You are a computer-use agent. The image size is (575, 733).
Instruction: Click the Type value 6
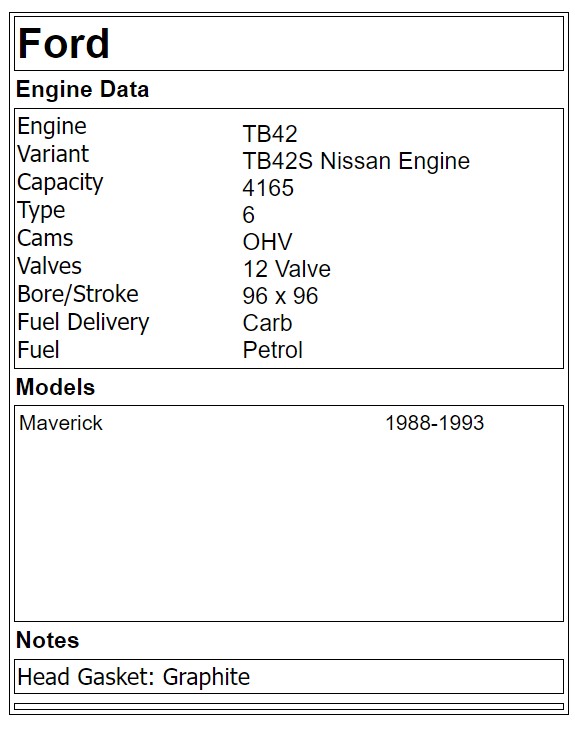[x=248, y=215]
